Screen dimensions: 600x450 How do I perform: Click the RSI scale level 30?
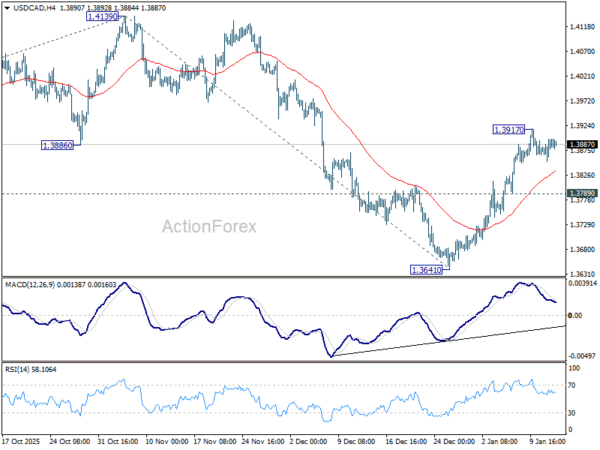coord(571,413)
